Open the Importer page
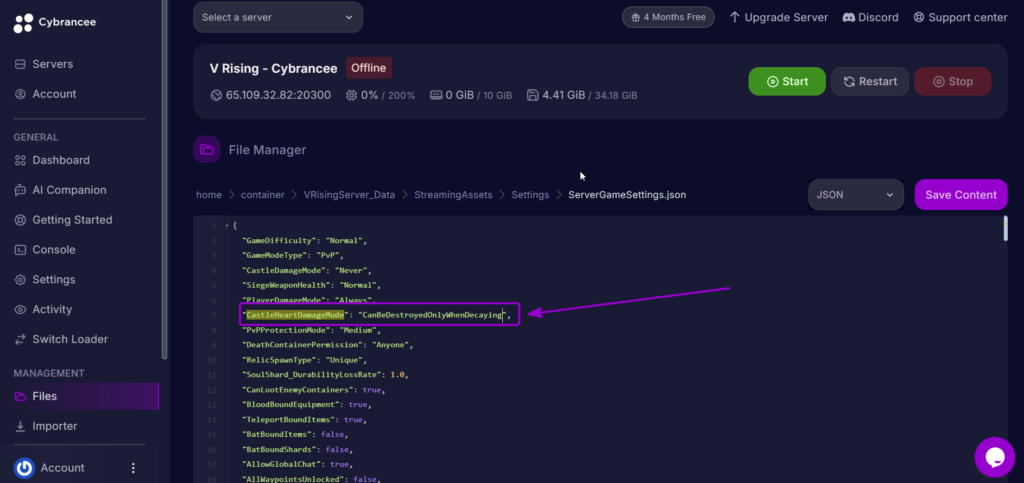Image resolution: width=1024 pixels, height=483 pixels. (55, 426)
